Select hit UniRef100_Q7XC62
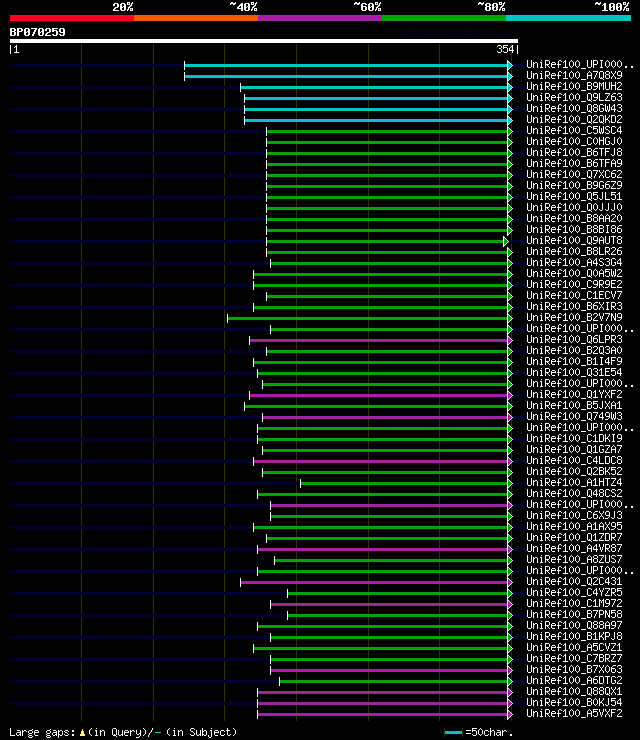 (574, 175)
